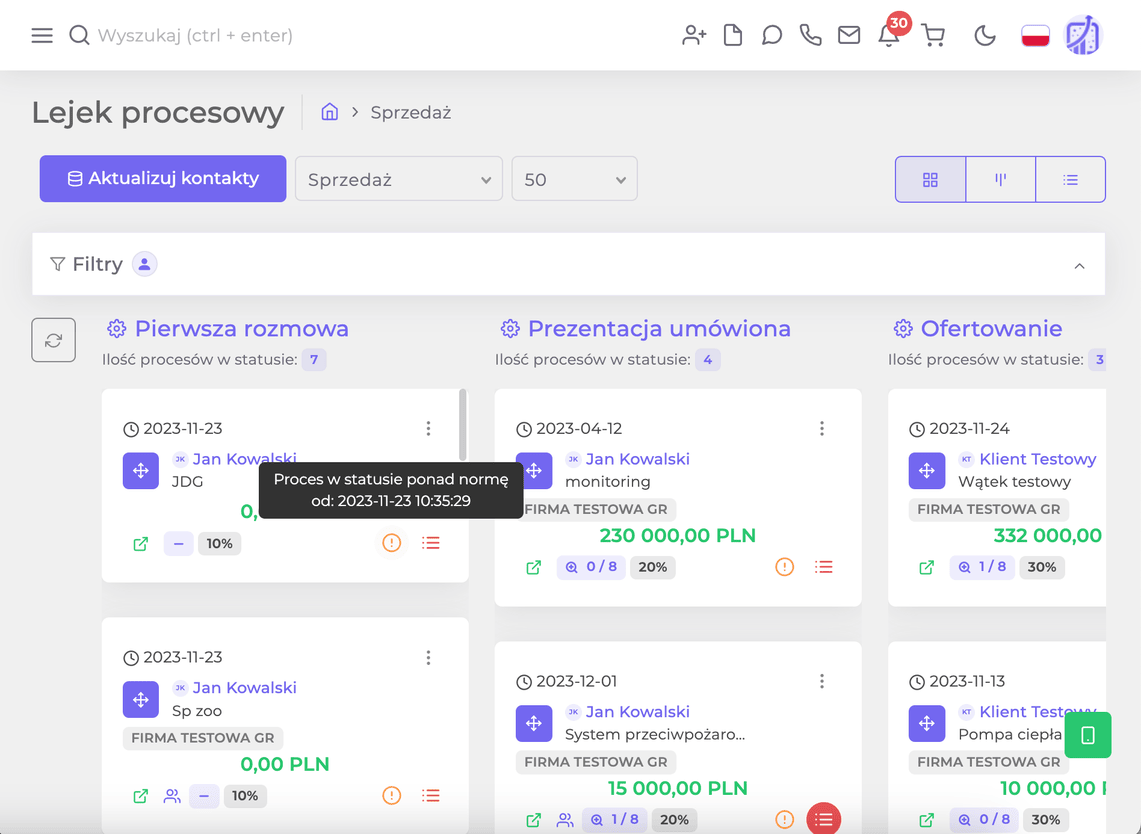This screenshot has width=1141, height=834.
Task: Click Jan Kowalski link on Sp zoo card
Action: click(x=244, y=688)
